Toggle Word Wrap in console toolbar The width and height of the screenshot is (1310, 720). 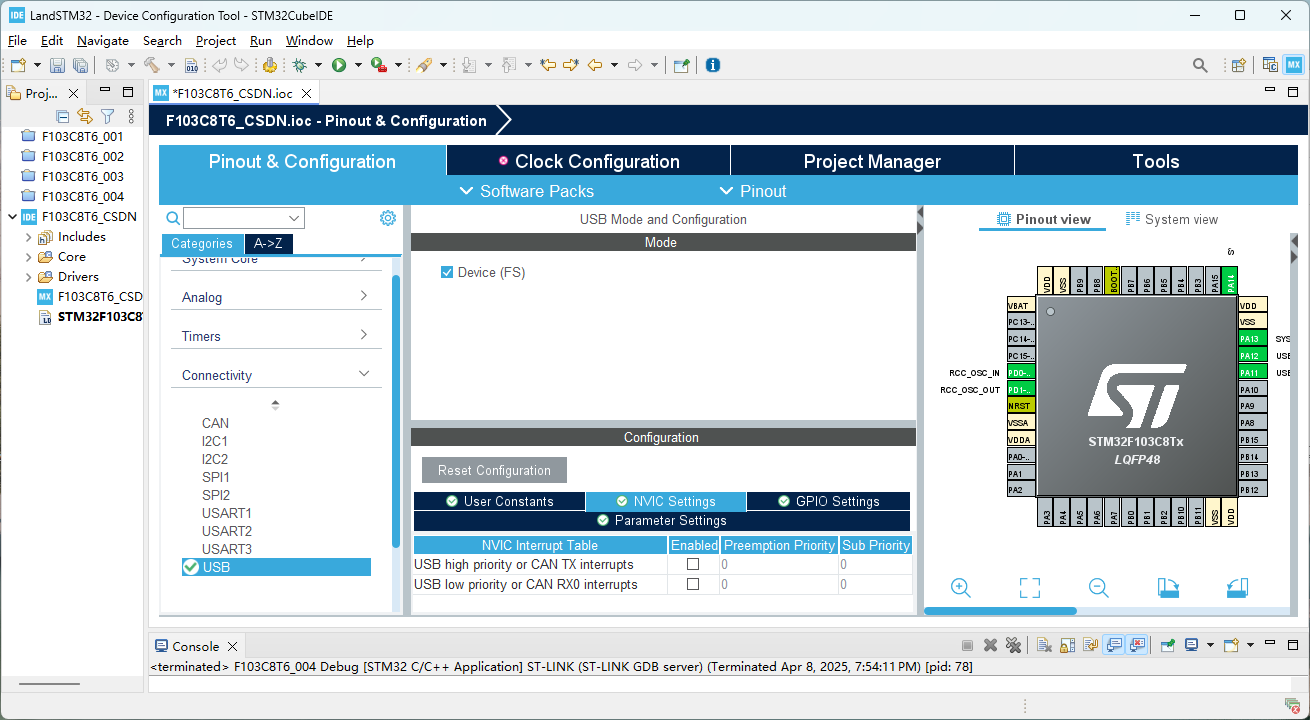tap(1090, 646)
